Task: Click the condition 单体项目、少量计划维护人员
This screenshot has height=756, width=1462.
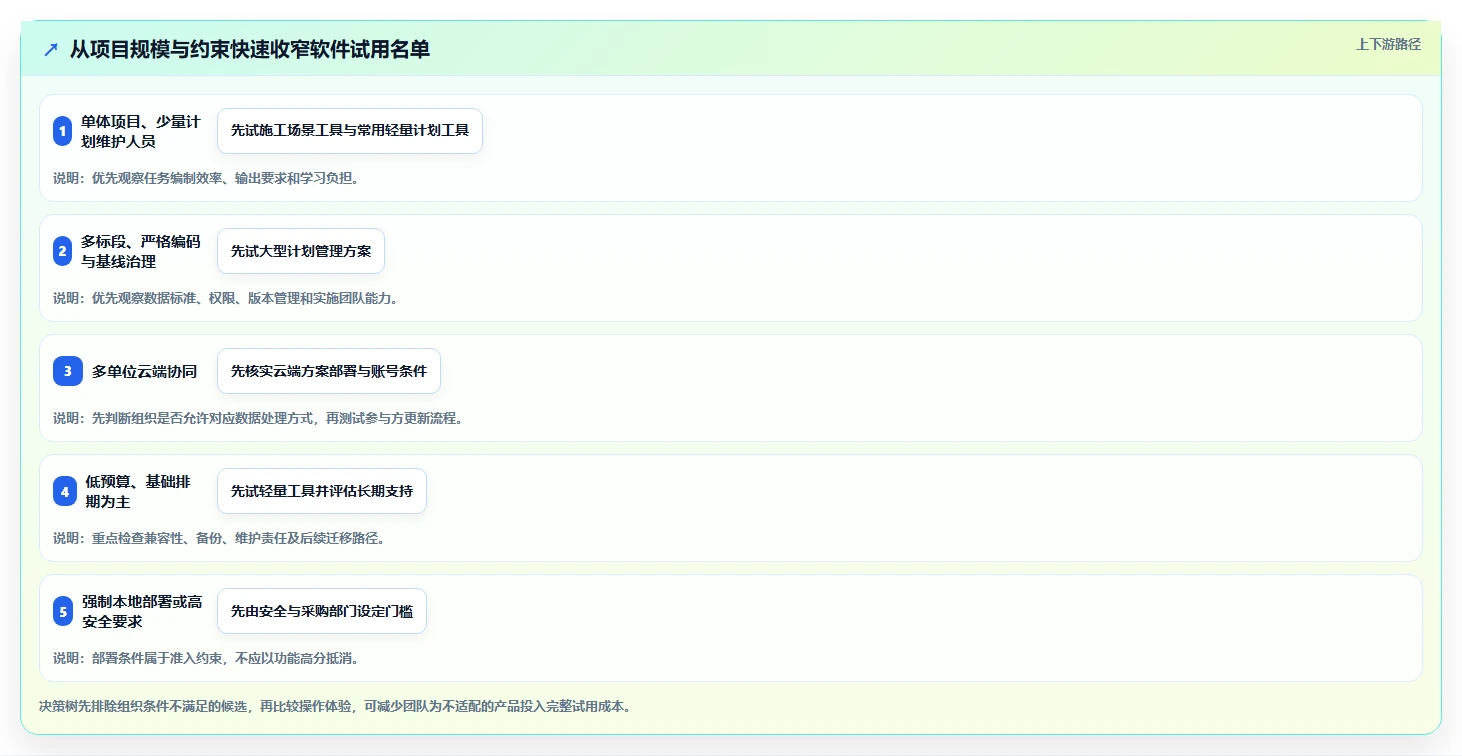Action: click(x=141, y=131)
